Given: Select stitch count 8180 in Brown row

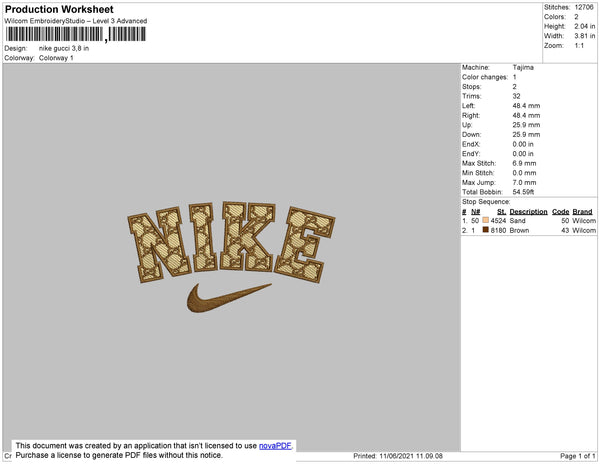Looking at the screenshot, I should point(498,230).
